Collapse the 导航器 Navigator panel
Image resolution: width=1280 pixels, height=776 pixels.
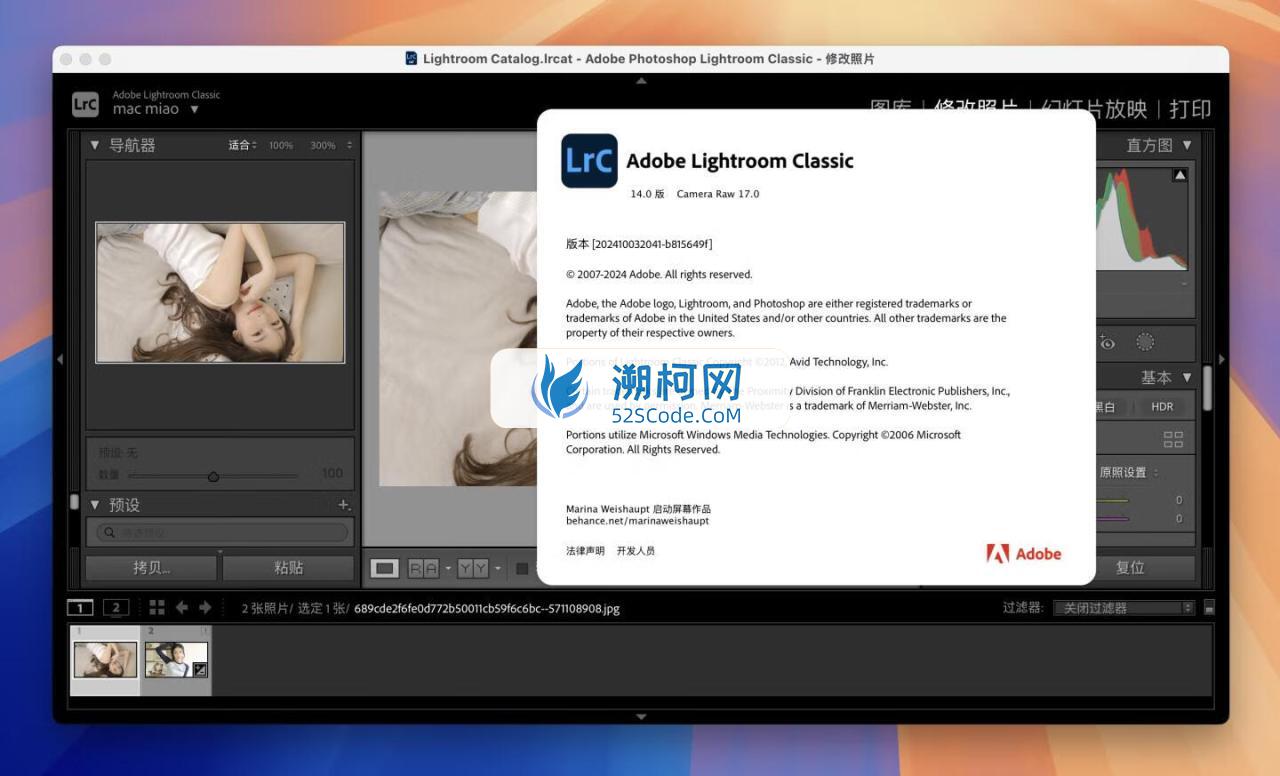coord(95,145)
